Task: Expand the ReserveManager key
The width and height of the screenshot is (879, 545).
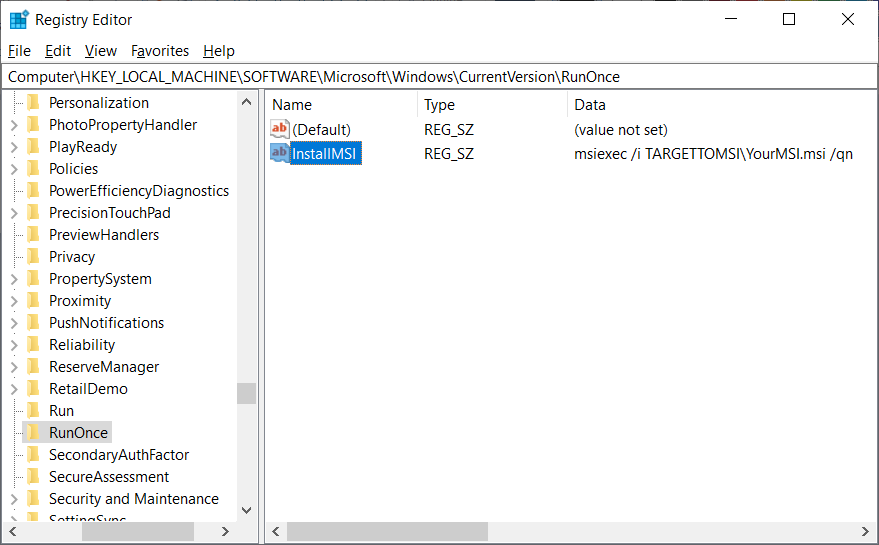Action: (x=15, y=367)
